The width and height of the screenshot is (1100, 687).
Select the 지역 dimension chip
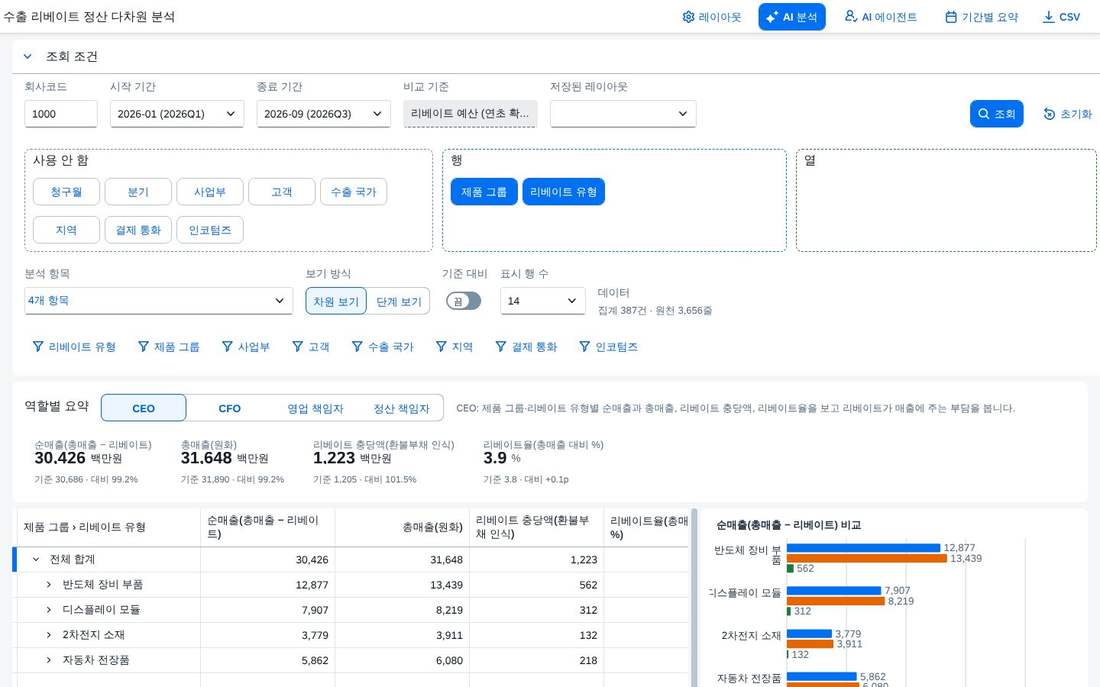click(66, 229)
